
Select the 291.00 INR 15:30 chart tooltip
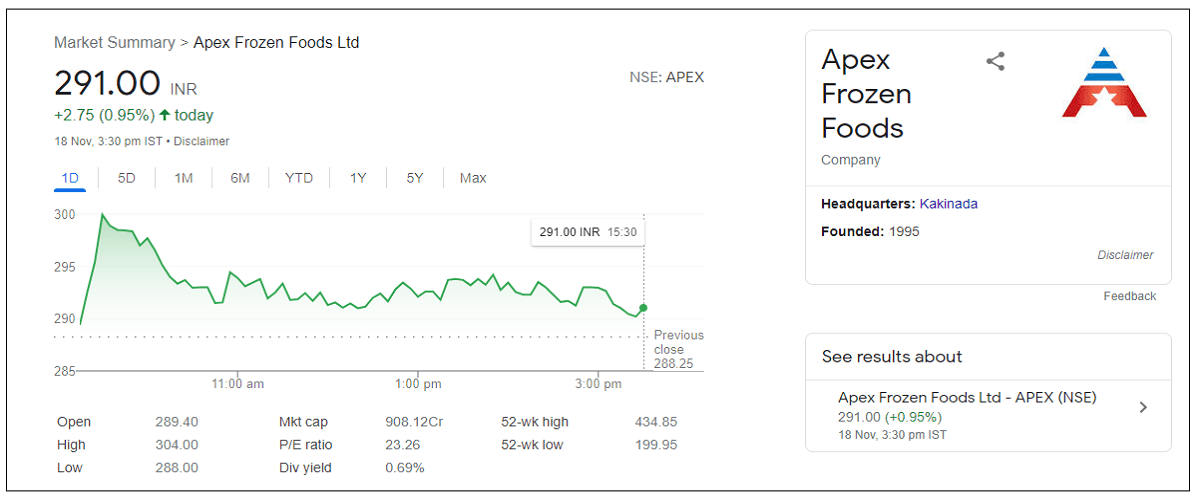click(x=588, y=232)
